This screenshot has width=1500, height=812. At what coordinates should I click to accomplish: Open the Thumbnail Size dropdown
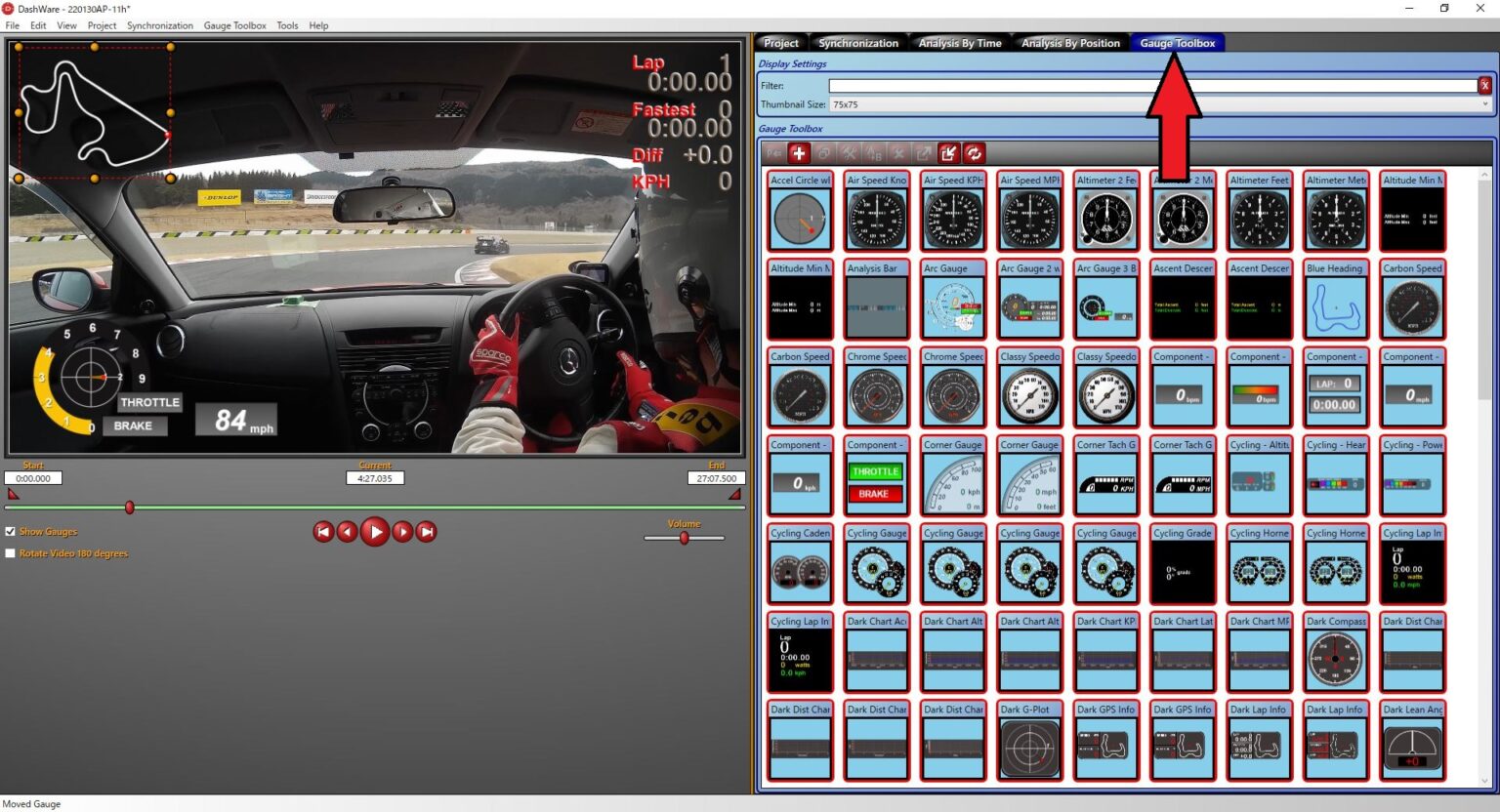(x=1484, y=104)
